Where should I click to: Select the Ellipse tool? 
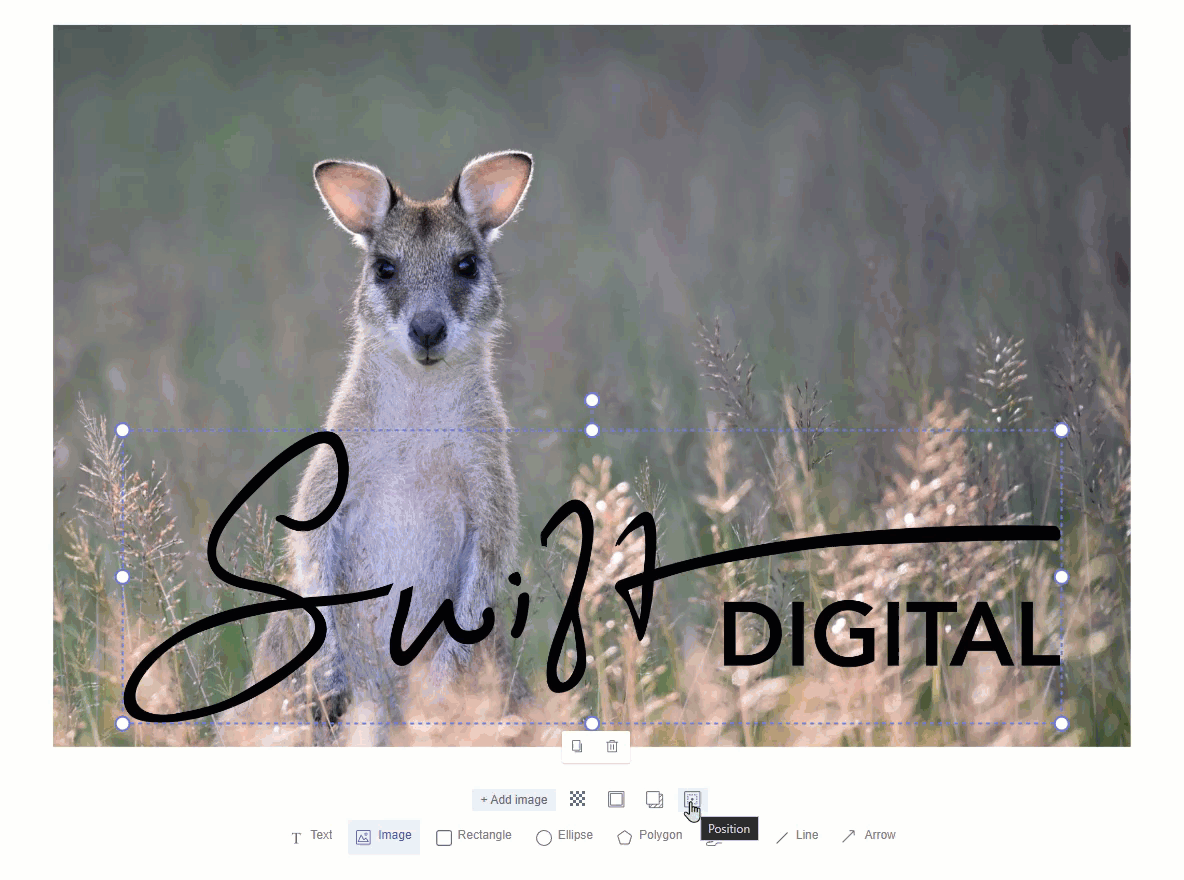565,835
